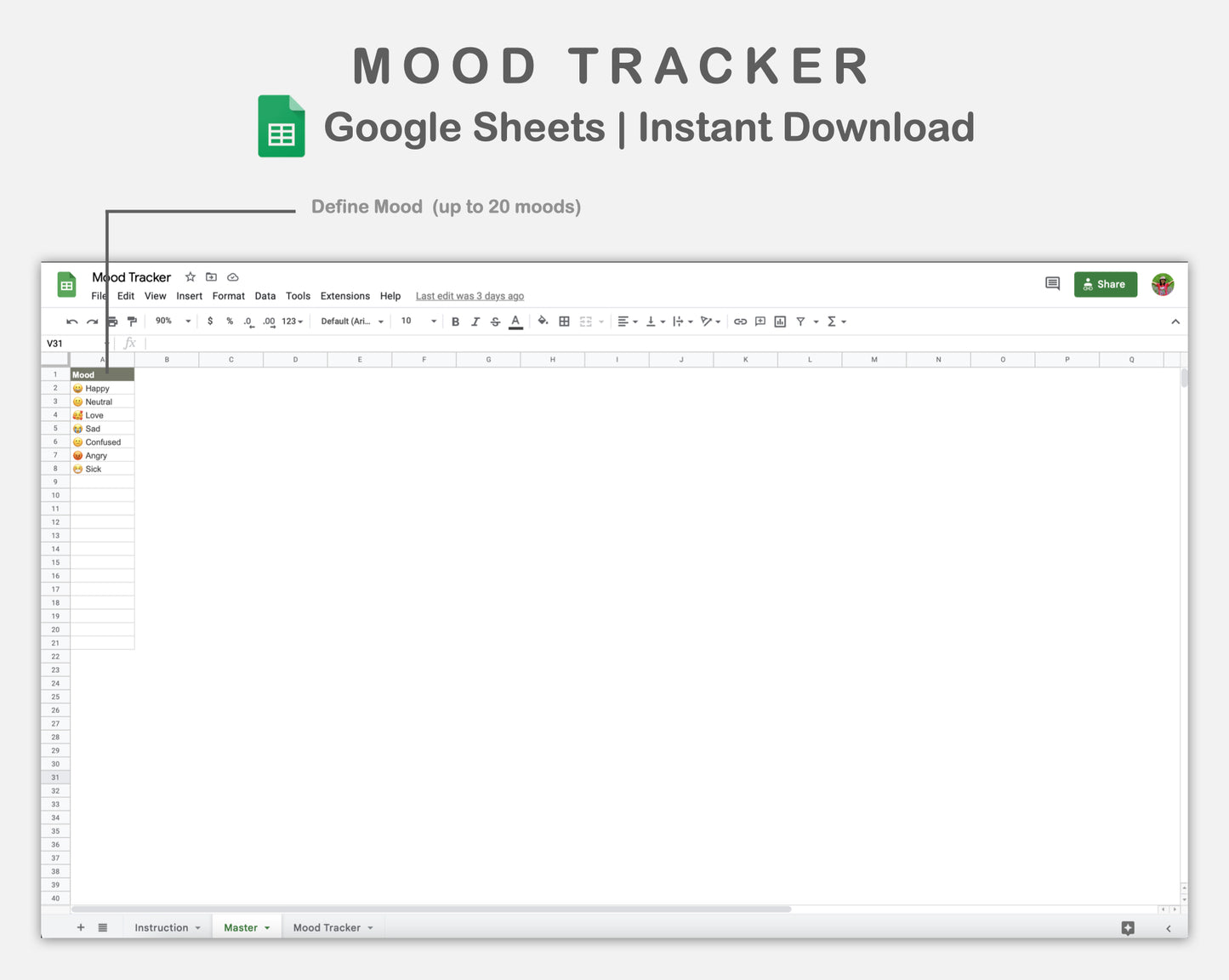
Task: Toggle strikethrough formatting
Action: tap(495, 321)
